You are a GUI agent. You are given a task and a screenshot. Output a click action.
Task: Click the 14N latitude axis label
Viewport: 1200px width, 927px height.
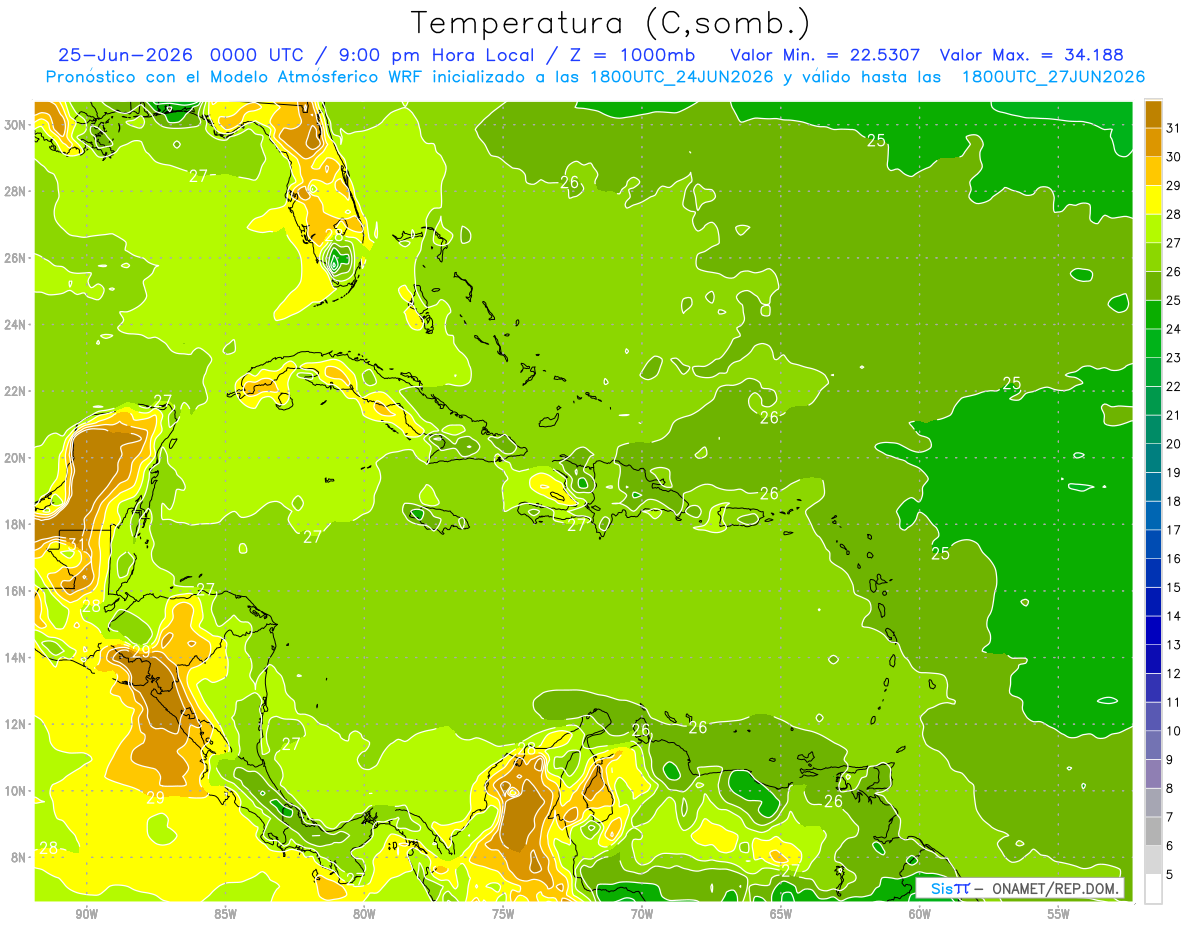coord(16,657)
